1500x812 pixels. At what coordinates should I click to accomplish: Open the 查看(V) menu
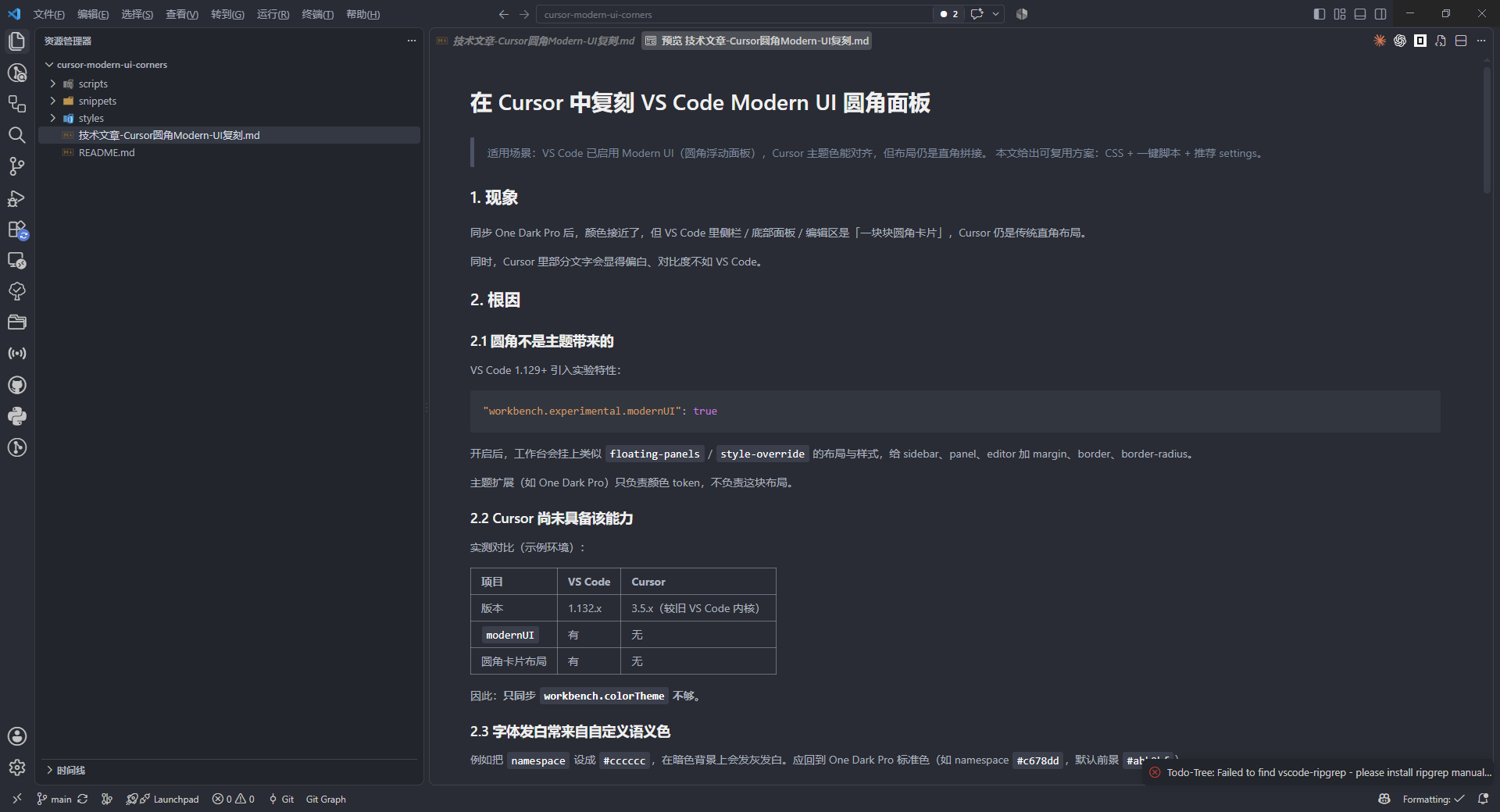click(x=182, y=14)
